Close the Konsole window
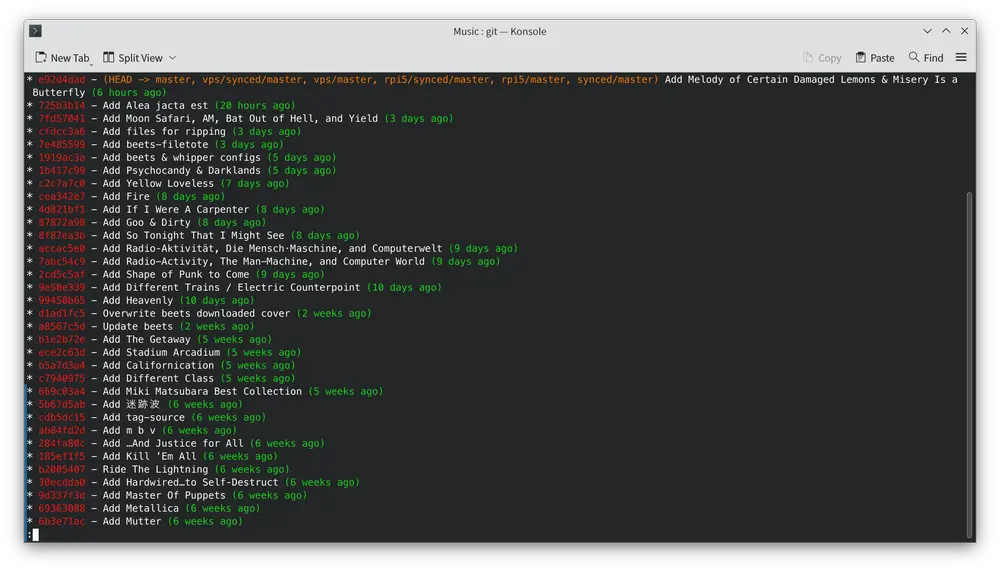This screenshot has width=1000, height=571. tap(964, 31)
